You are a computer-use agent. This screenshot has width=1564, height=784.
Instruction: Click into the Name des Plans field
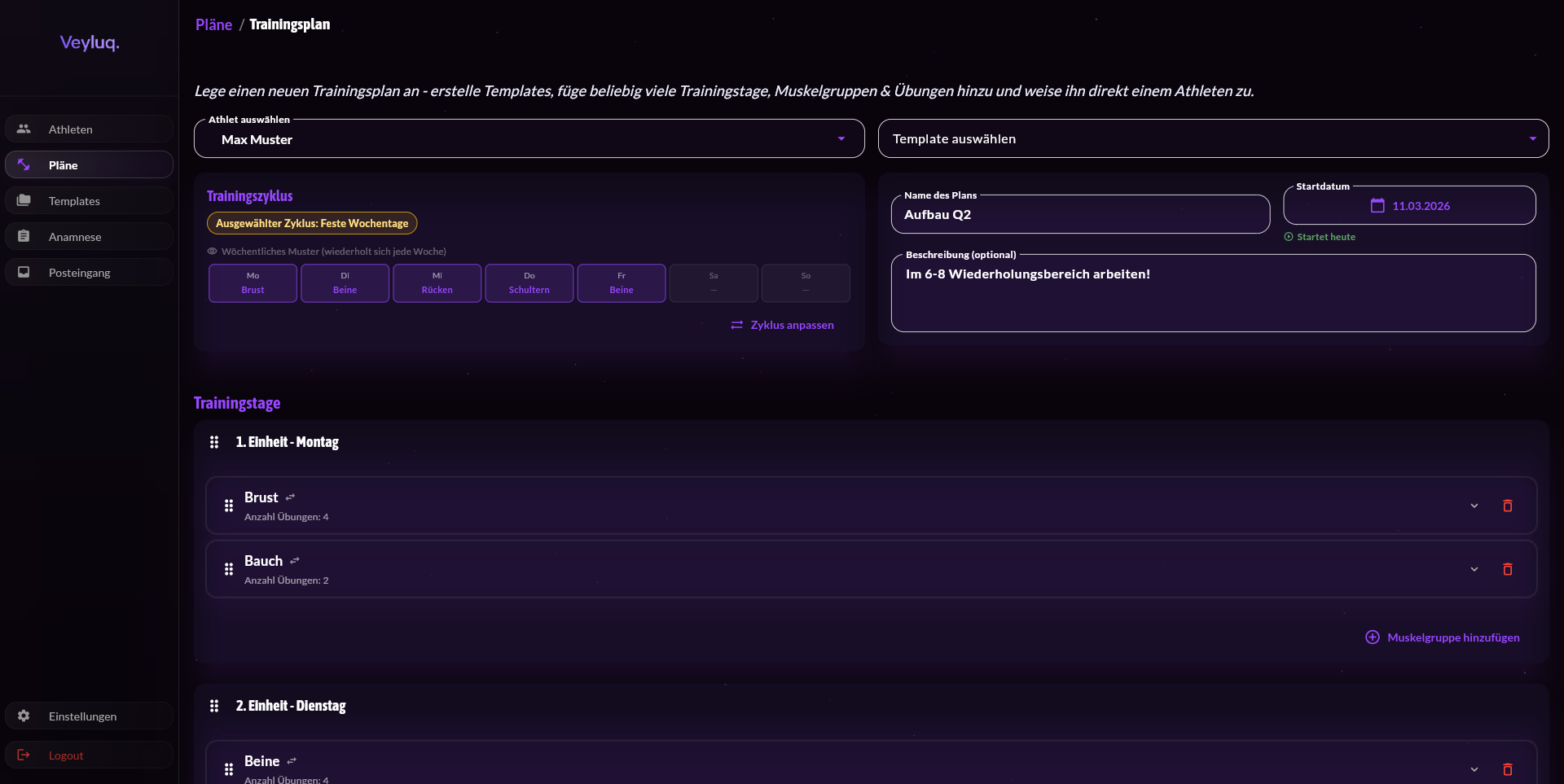point(1079,215)
